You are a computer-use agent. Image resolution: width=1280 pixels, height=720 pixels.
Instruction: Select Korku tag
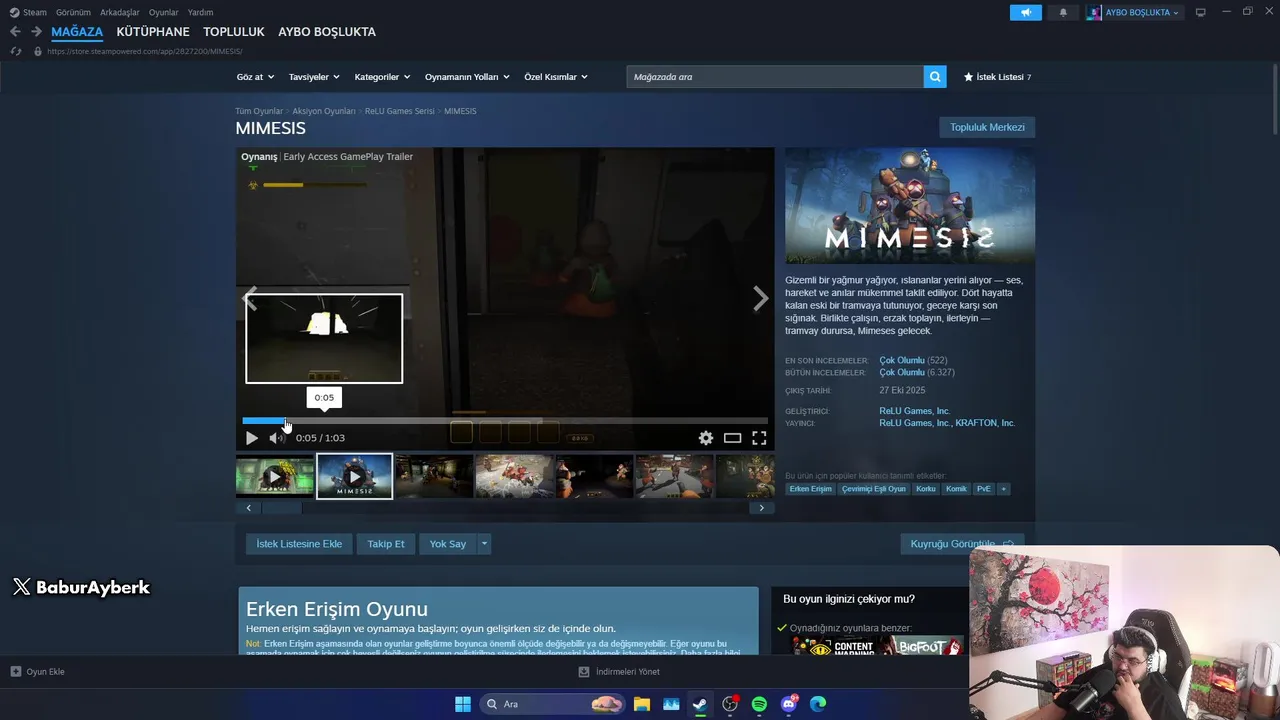tap(926, 489)
